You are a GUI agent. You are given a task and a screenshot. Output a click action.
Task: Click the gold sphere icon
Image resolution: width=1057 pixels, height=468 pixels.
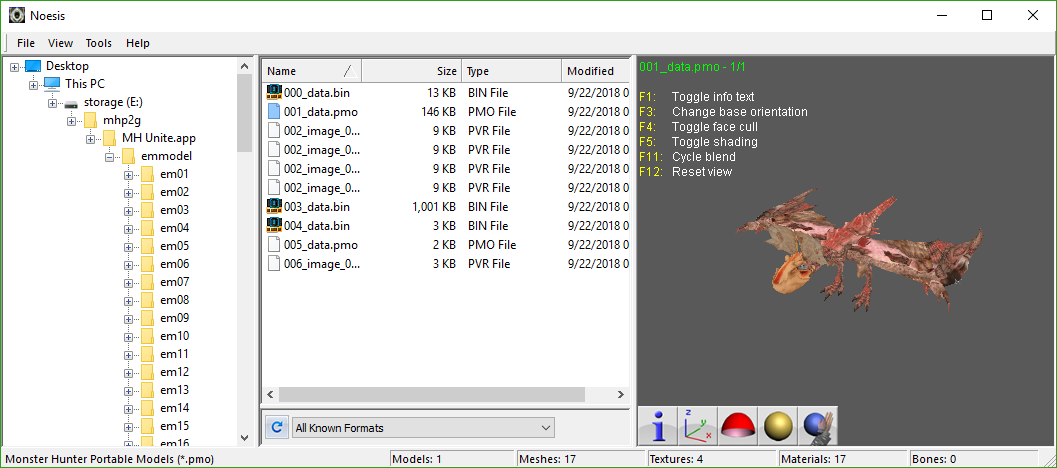coord(778,426)
